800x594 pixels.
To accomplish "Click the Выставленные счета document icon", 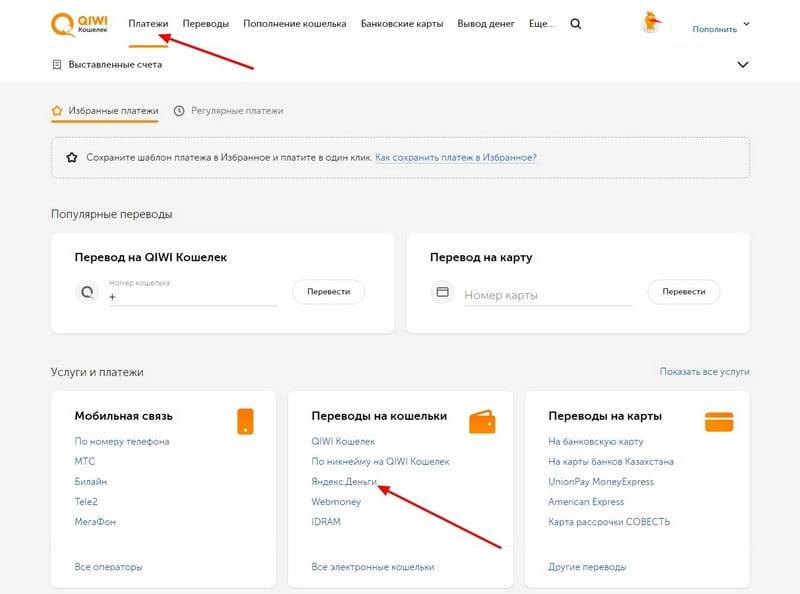I will (57, 65).
